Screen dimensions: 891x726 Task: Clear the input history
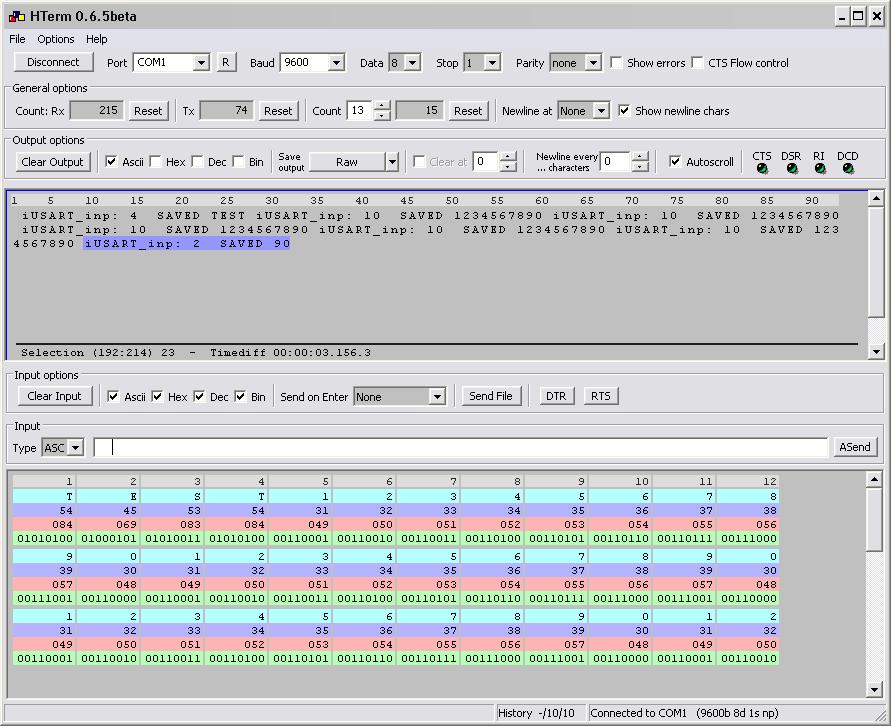tap(54, 396)
